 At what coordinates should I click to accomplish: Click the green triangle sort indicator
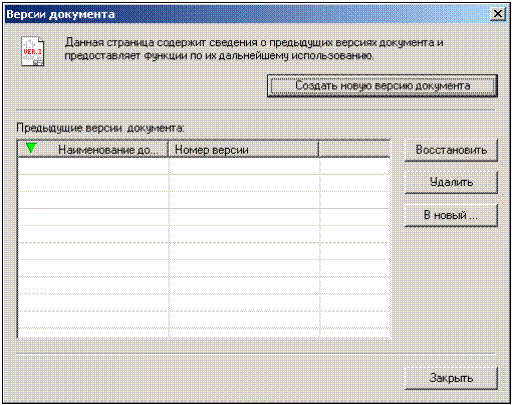(31, 148)
